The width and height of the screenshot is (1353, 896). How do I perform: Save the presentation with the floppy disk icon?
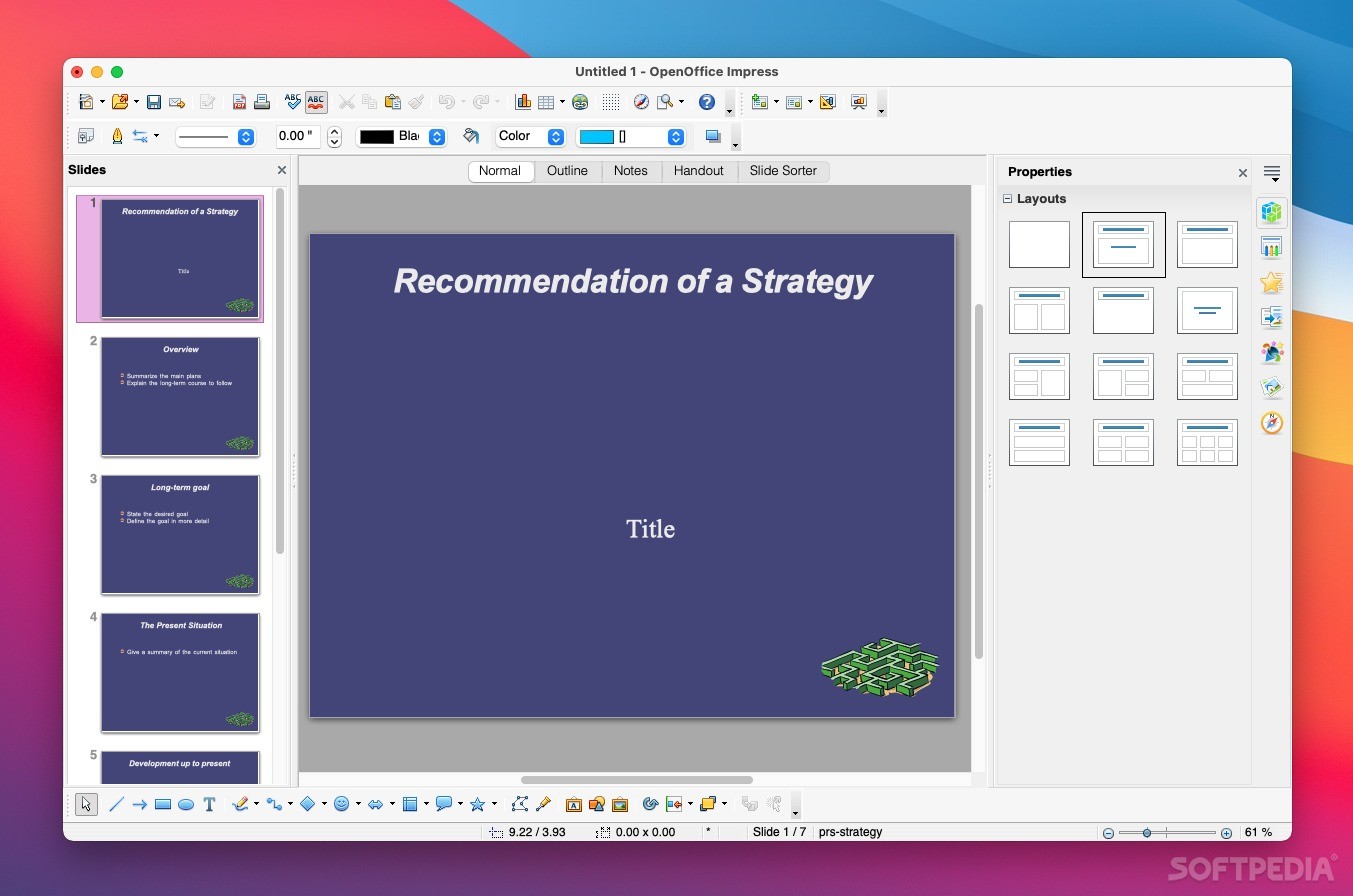(154, 102)
